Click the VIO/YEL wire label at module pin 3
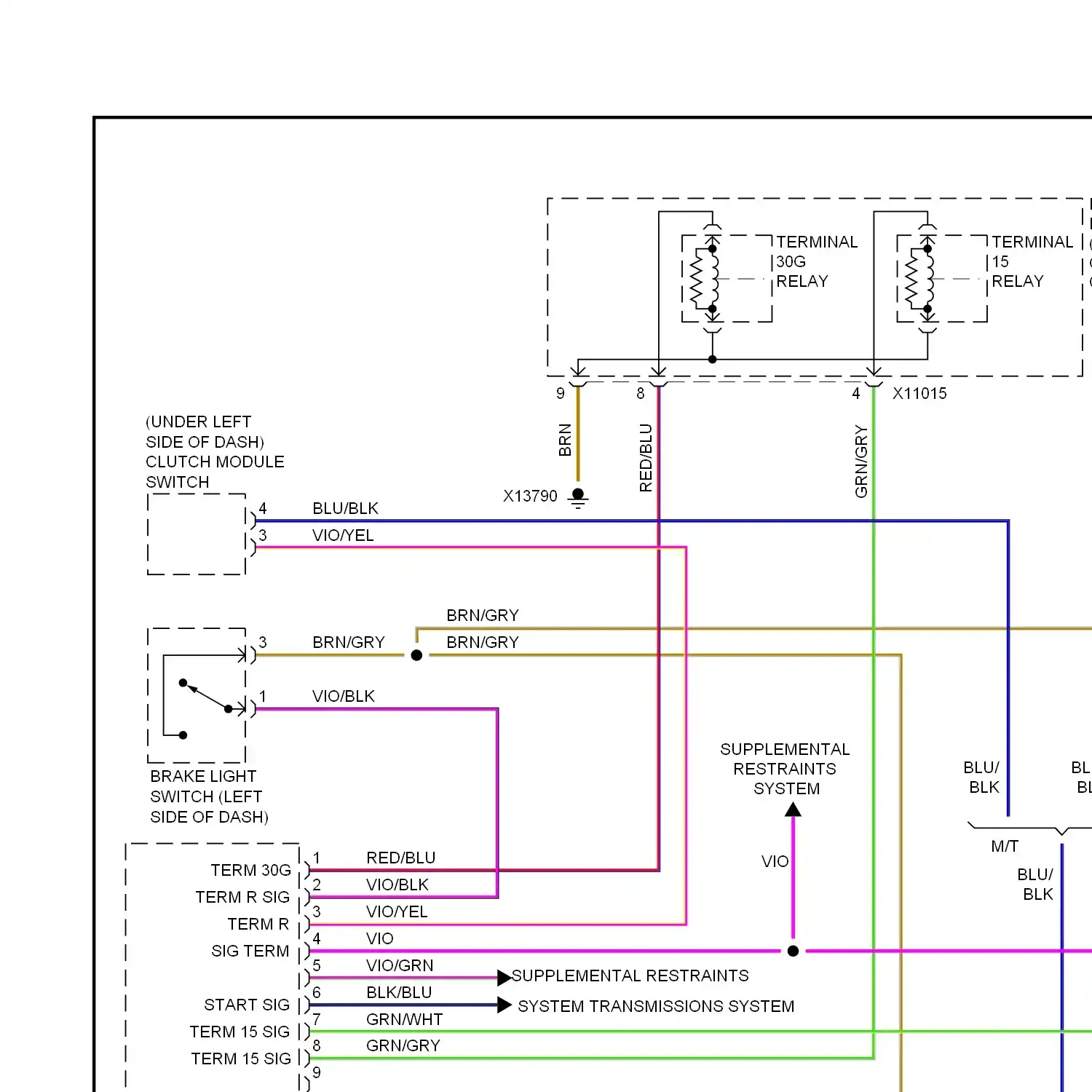This screenshot has height=1092, width=1092. pos(397,912)
